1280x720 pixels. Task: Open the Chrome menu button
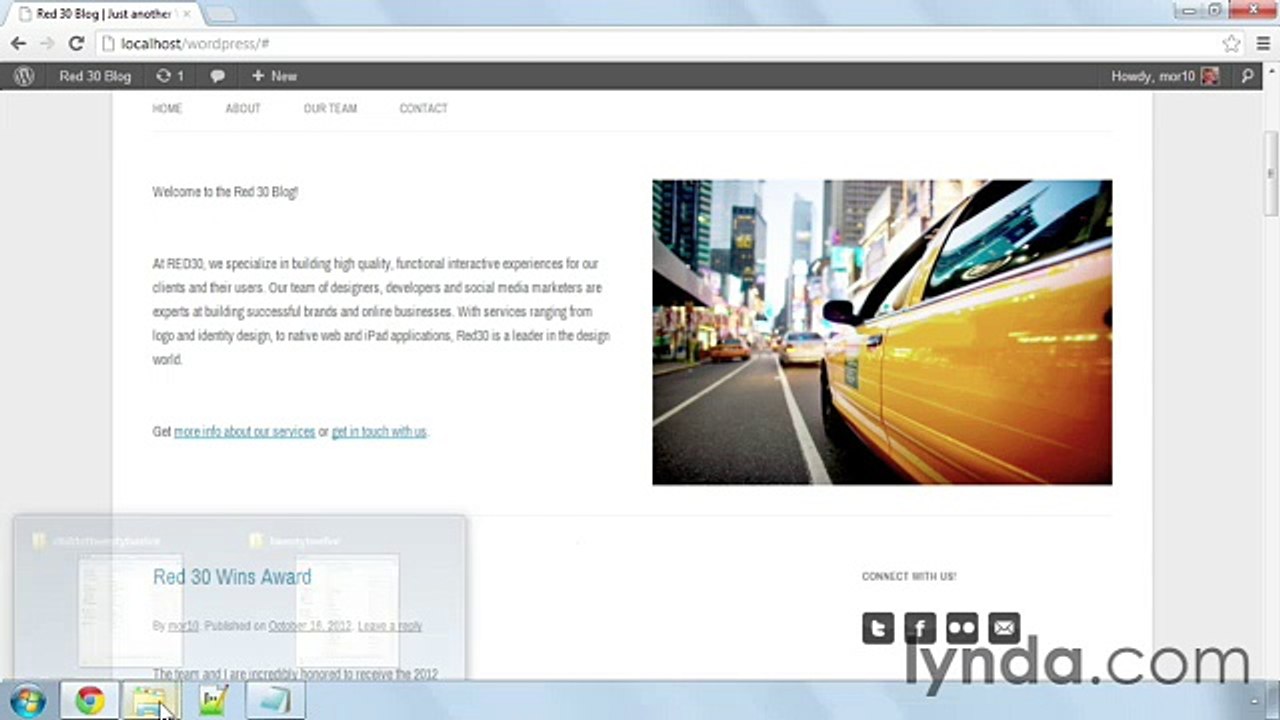(1262, 44)
